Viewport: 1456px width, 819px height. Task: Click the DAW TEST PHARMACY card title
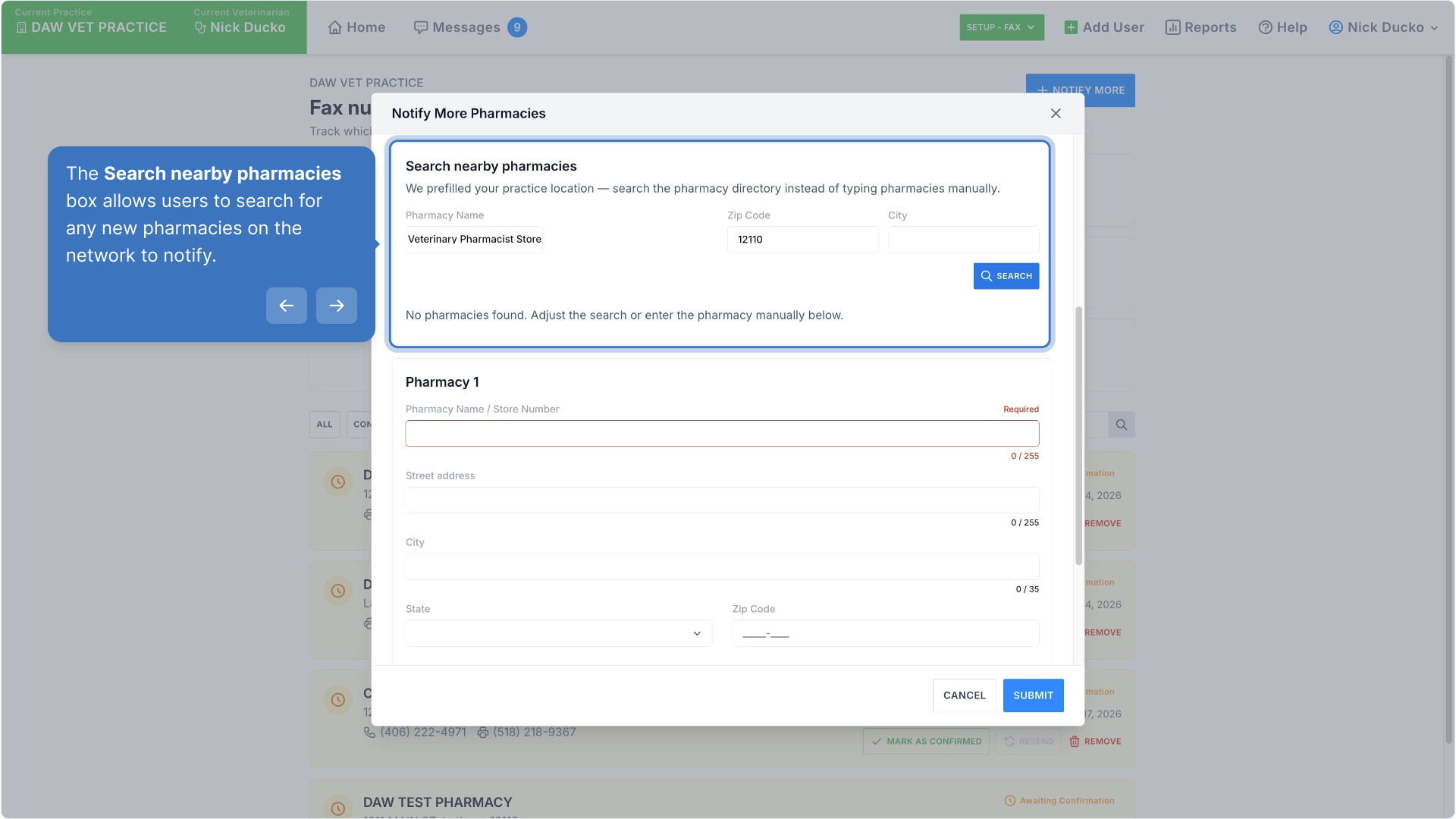(438, 802)
